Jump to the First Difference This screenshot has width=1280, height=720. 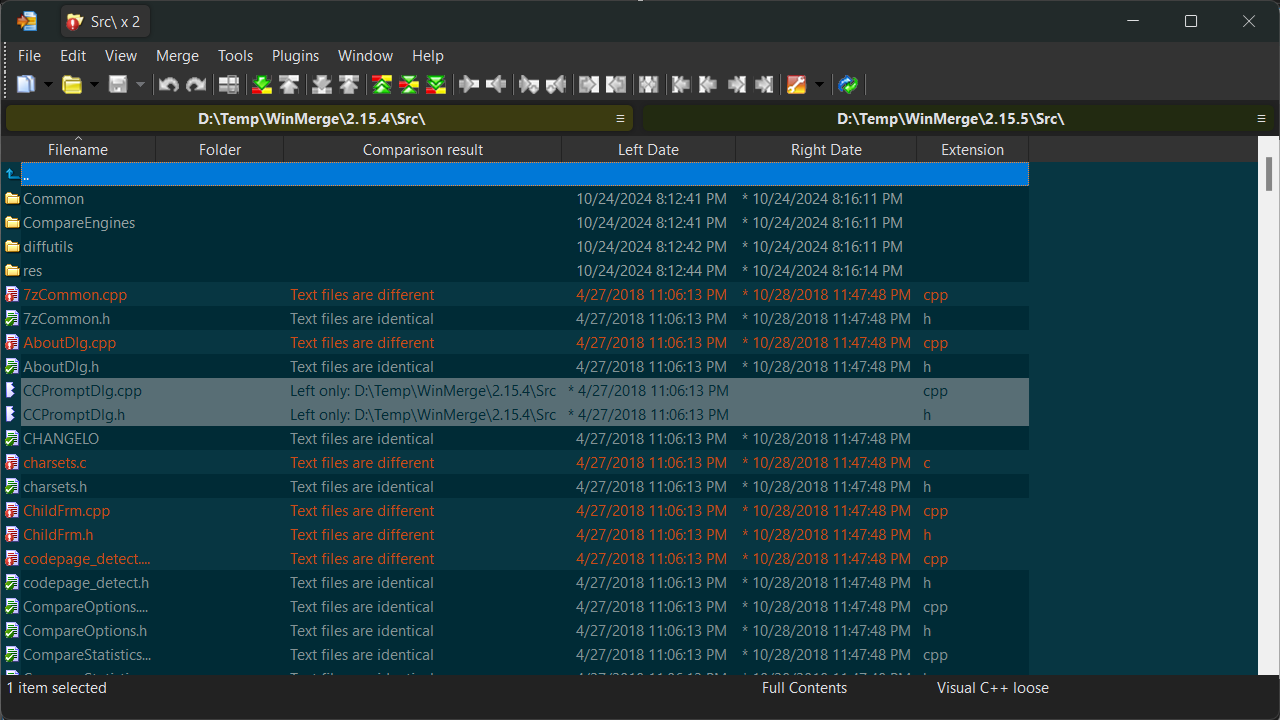(382, 85)
